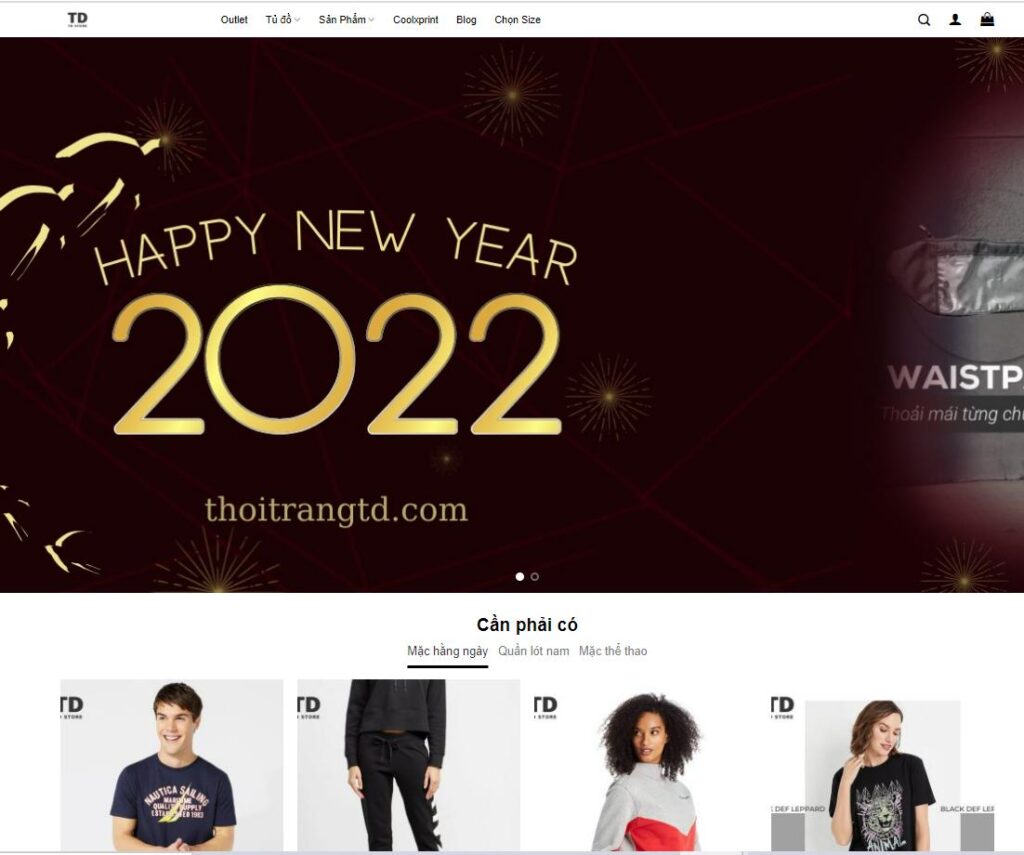
Task: Open the shopping bag cart icon
Action: click(x=987, y=19)
